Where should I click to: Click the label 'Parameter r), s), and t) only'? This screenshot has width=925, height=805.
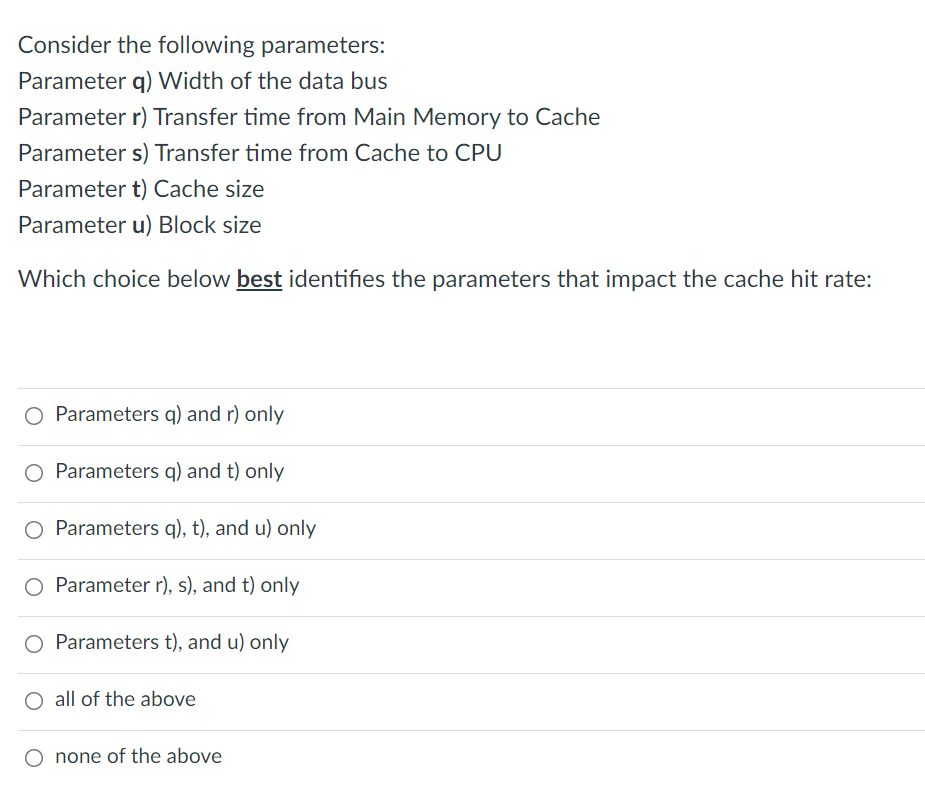176,585
